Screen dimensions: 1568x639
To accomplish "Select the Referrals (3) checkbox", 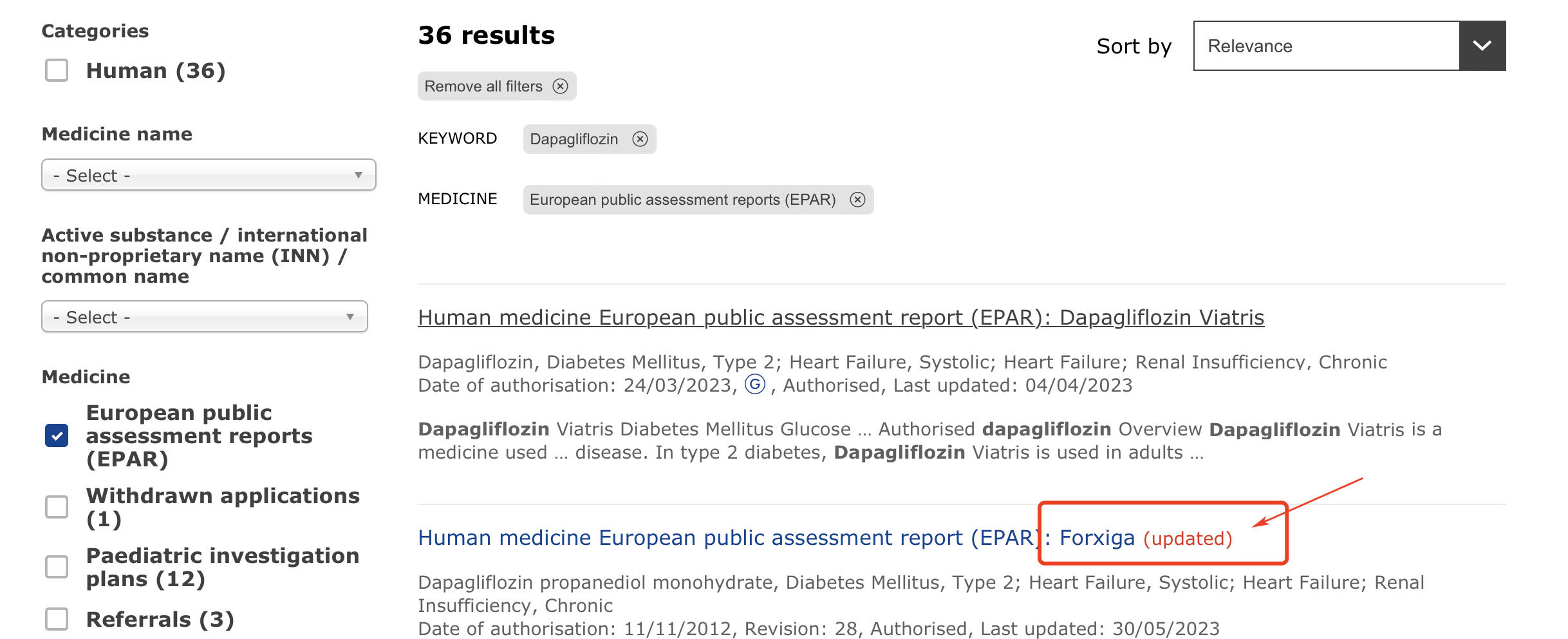I will coord(57,619).
